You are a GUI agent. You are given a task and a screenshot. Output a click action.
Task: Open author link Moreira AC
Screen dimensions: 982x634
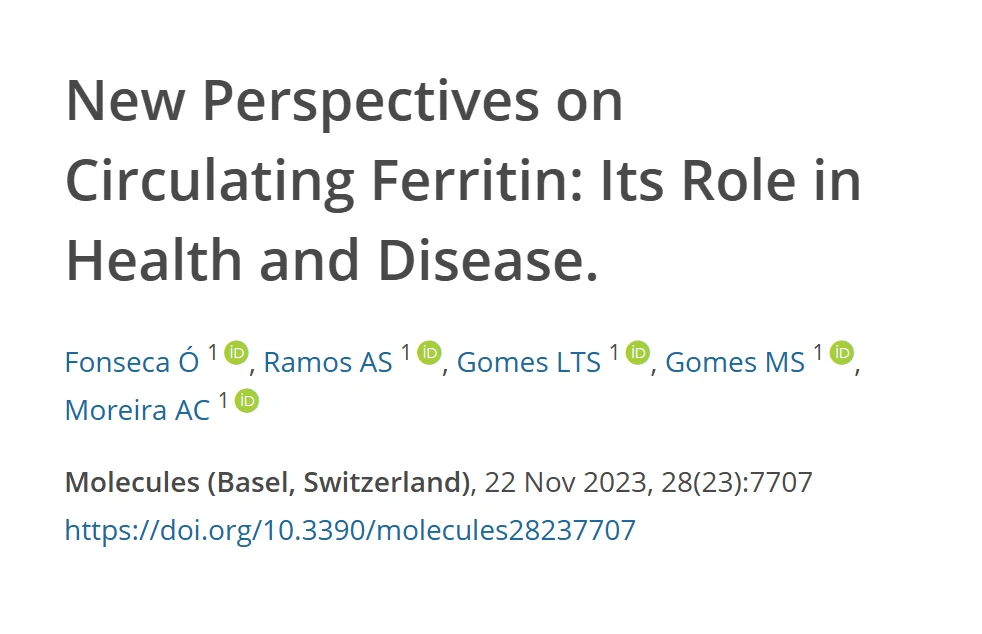[137, 410]
